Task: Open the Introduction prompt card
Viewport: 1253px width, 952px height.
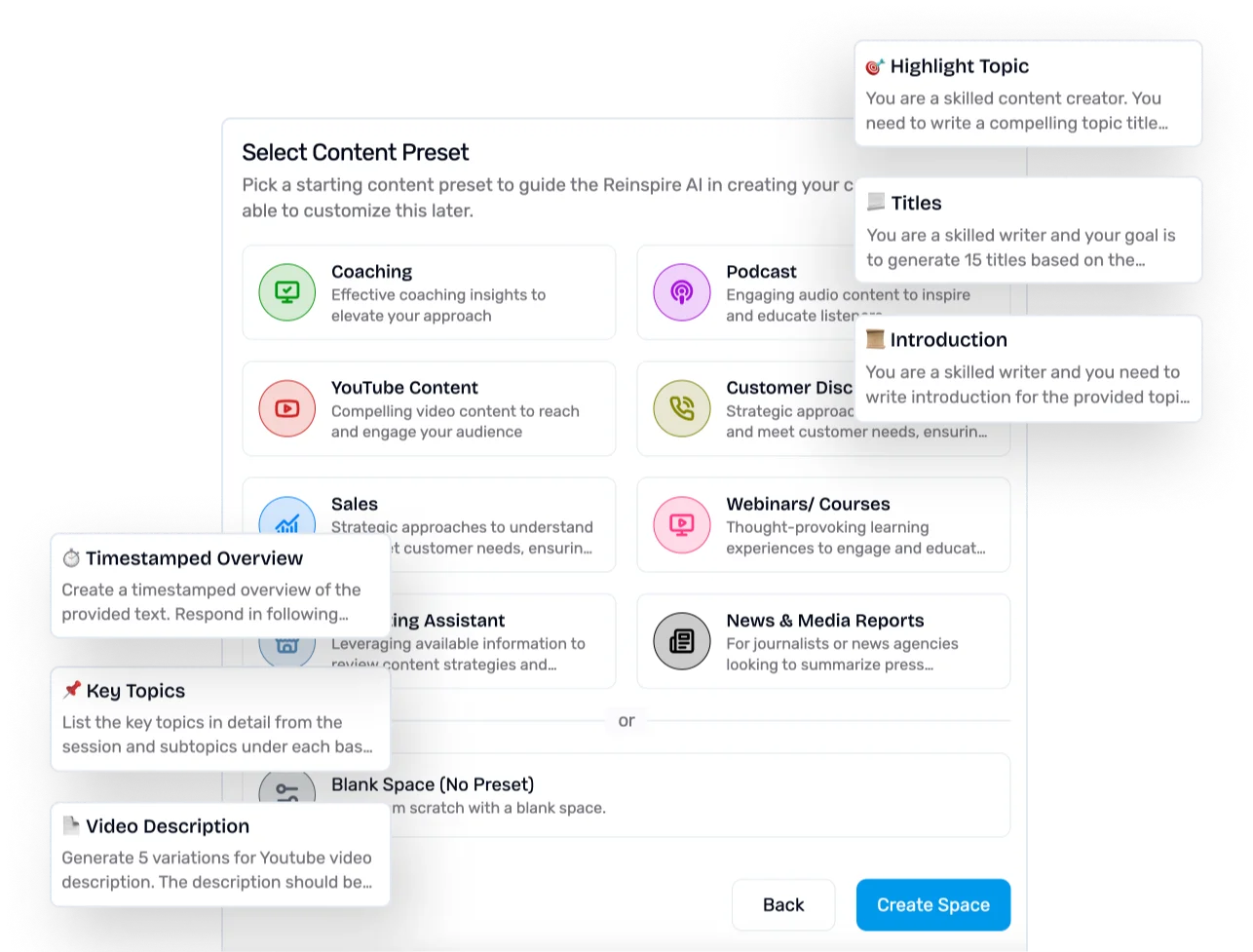Action: pos(1028,367)
